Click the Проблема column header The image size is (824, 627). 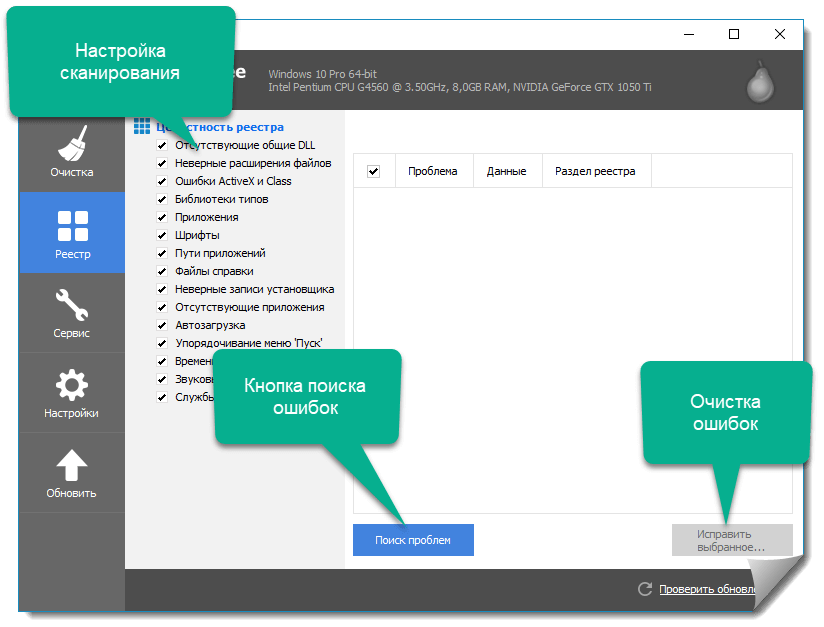pos(432,171)
